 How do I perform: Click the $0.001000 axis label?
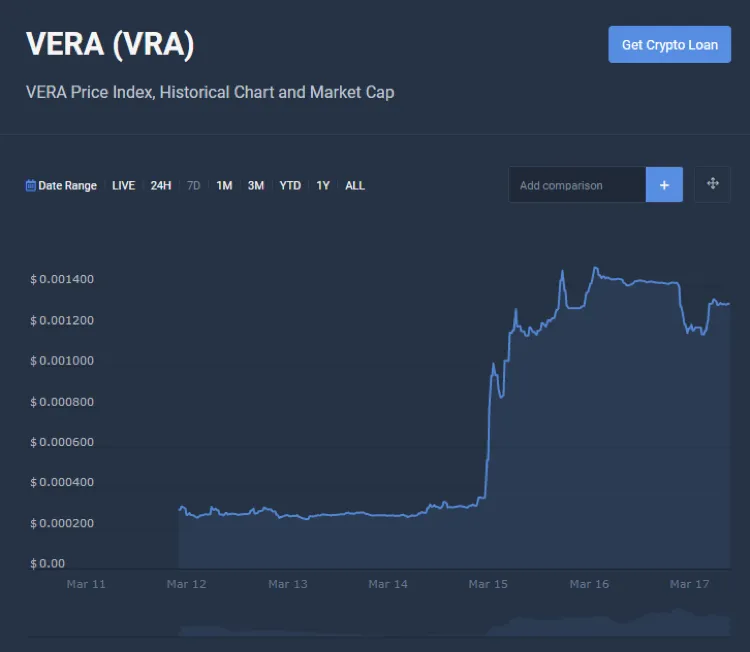pos(62,361)
